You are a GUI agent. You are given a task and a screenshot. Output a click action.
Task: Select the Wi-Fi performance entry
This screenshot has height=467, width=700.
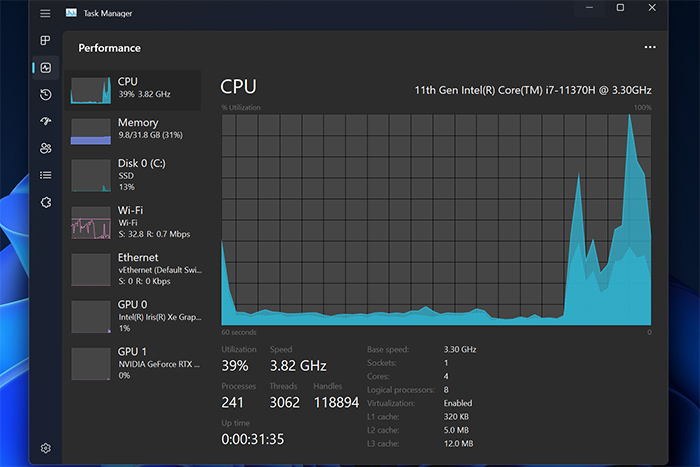click(133, 222)
